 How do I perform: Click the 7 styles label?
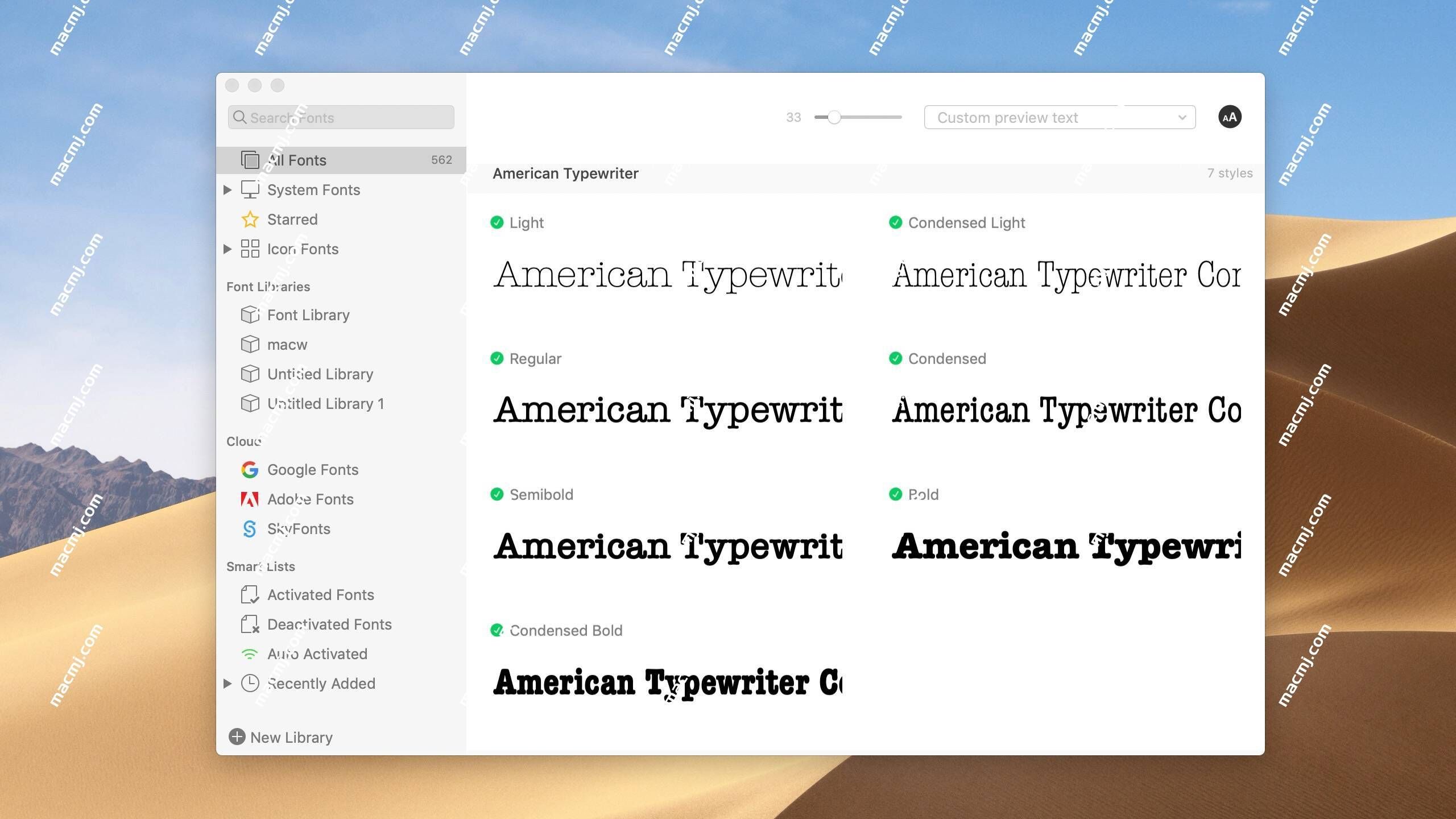[x=1230, y=173]
